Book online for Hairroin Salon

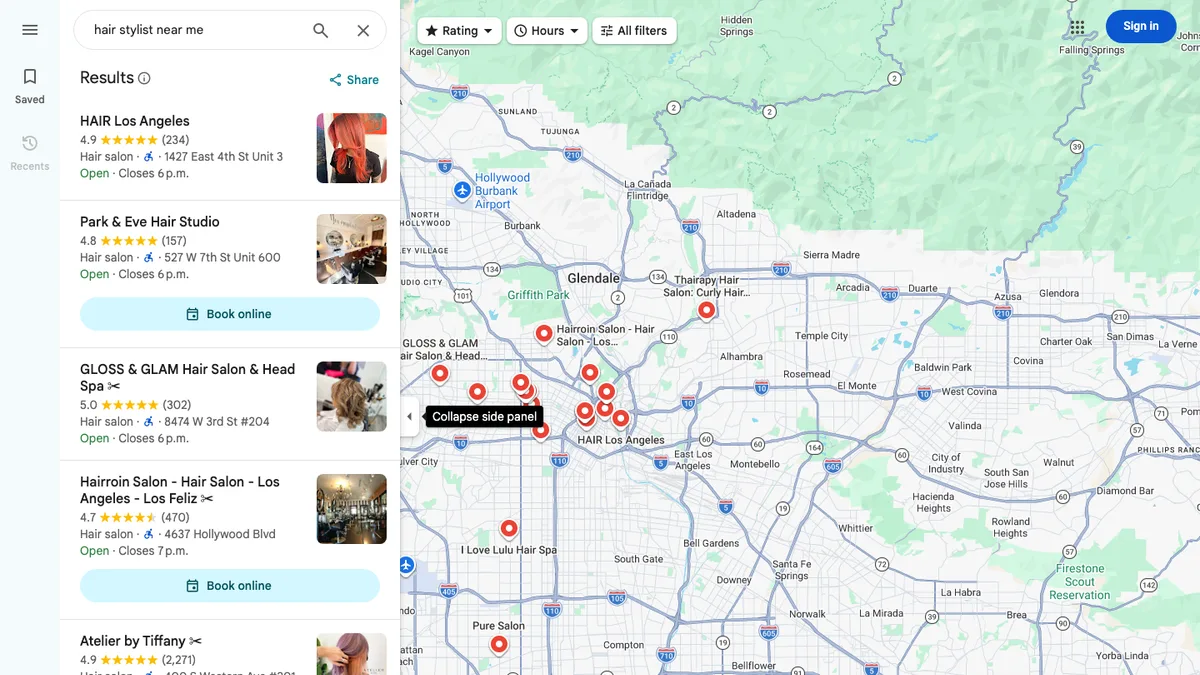230,586
